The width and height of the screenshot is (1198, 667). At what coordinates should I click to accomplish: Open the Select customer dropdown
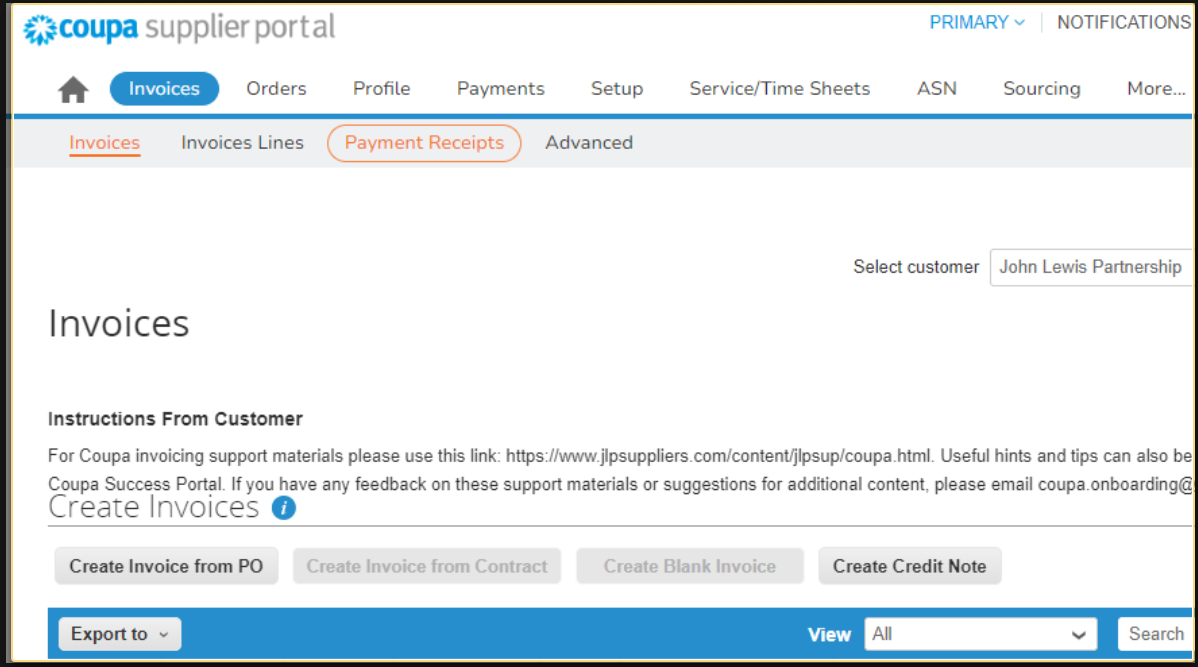pos(1091,267)
